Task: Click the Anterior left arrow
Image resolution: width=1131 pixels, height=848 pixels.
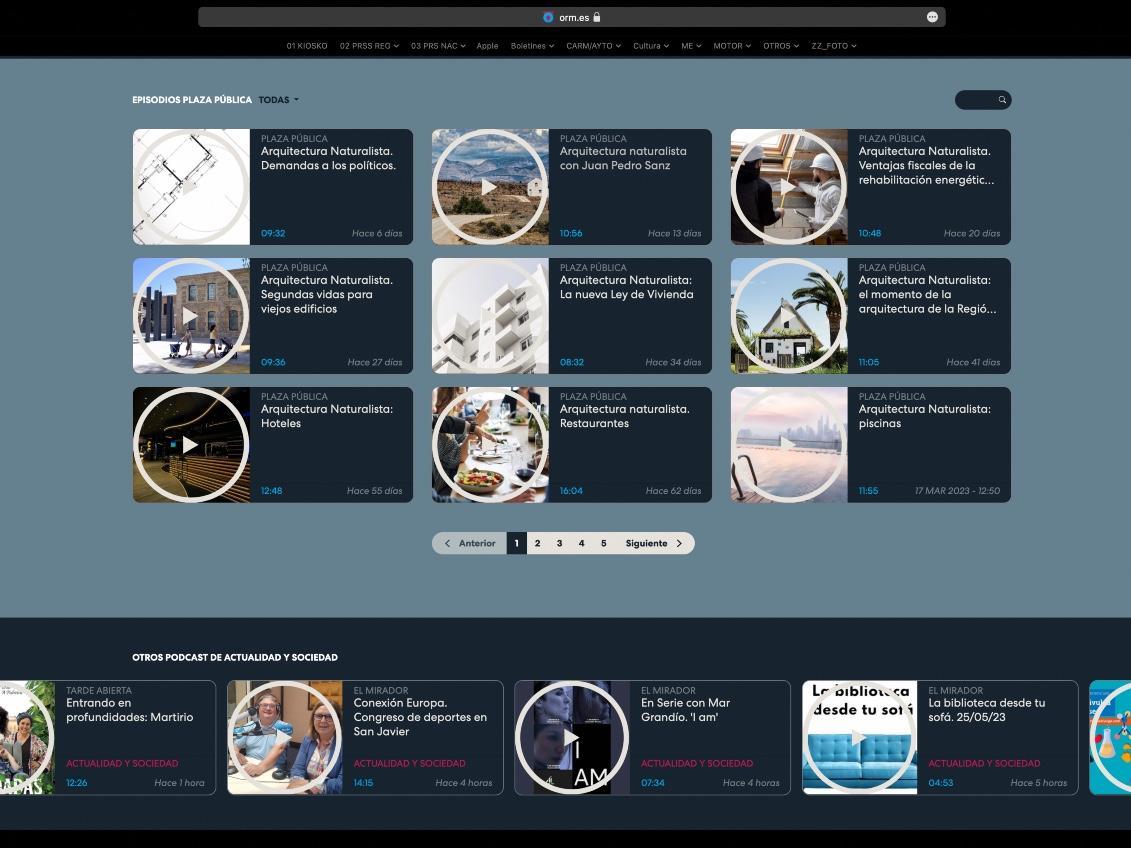Action: click(x=447, y=543)
